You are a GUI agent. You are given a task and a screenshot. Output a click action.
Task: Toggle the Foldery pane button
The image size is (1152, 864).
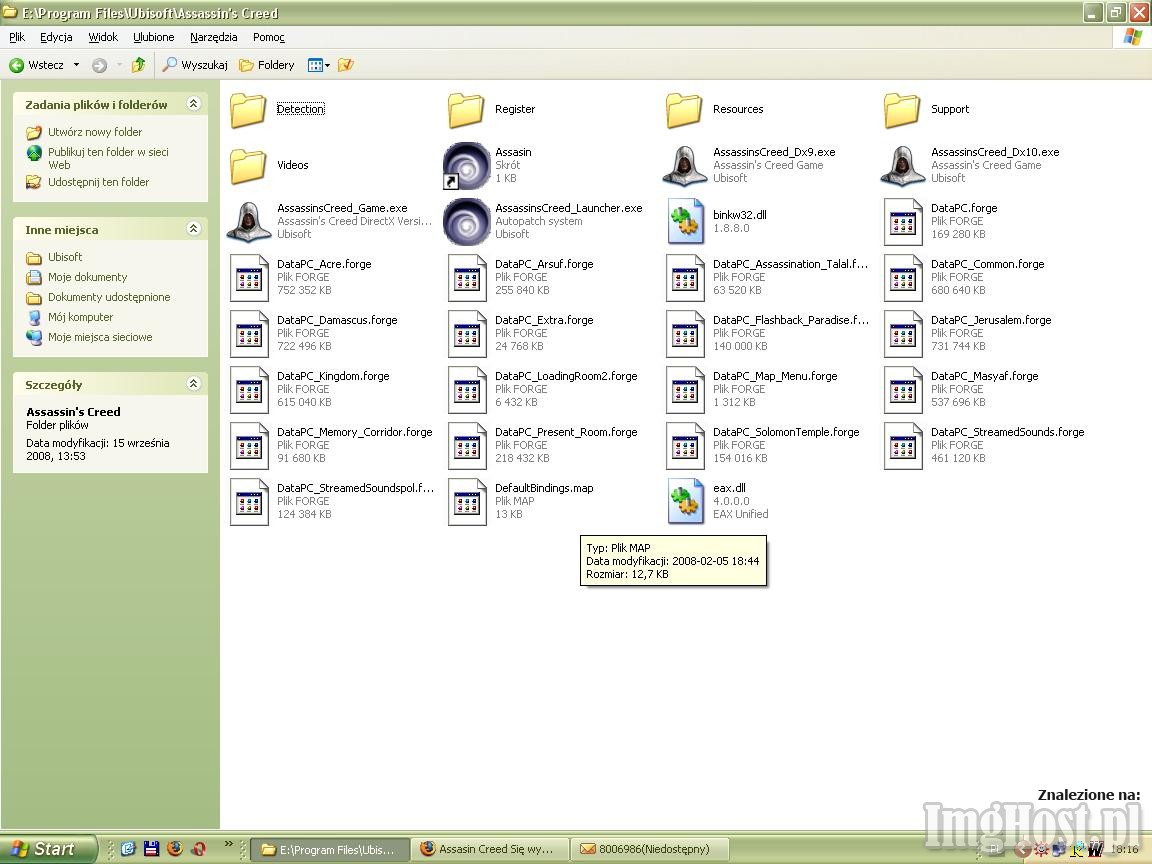267,65
